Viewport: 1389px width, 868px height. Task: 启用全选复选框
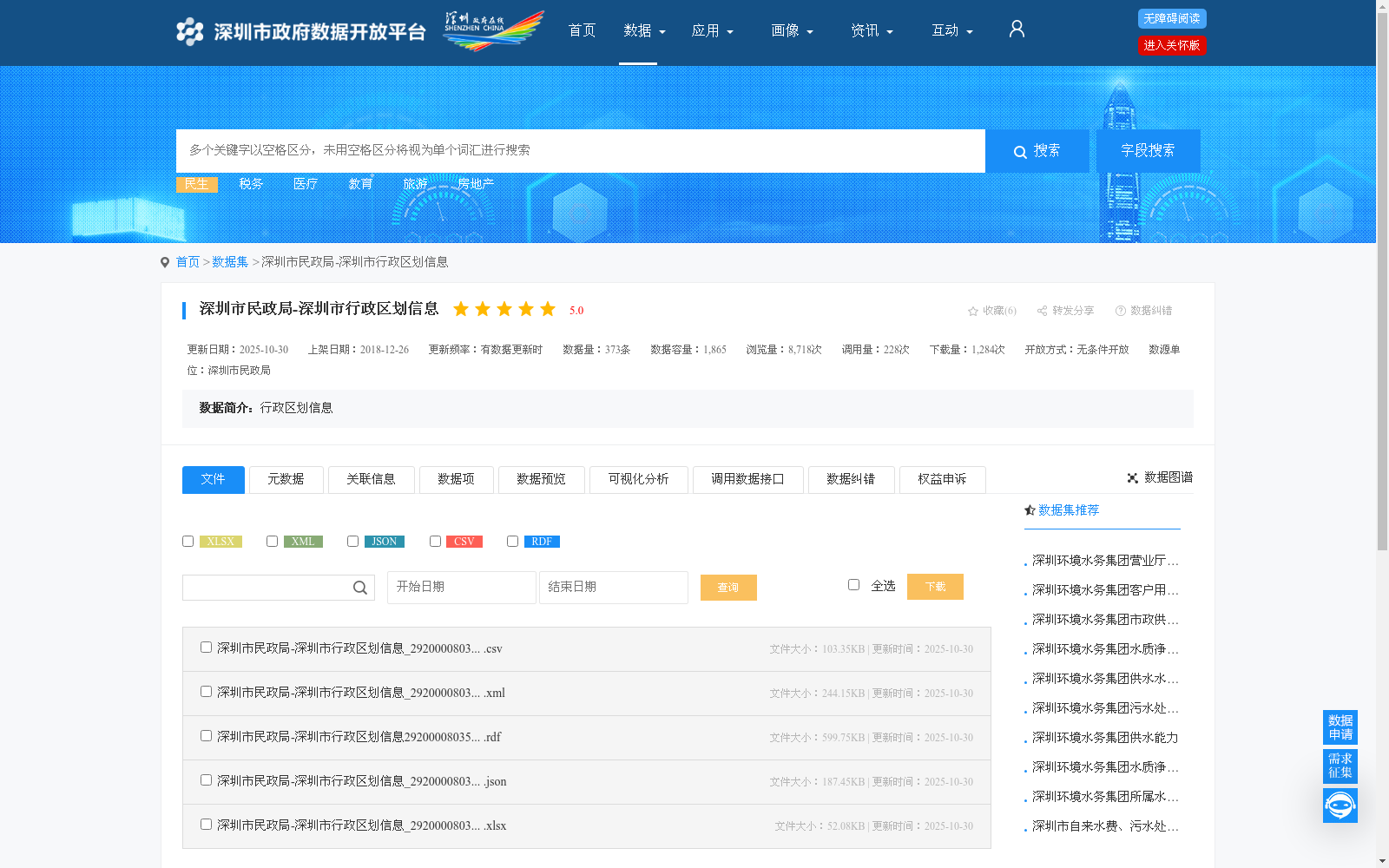pyautogui.click(x=853, y=585)
